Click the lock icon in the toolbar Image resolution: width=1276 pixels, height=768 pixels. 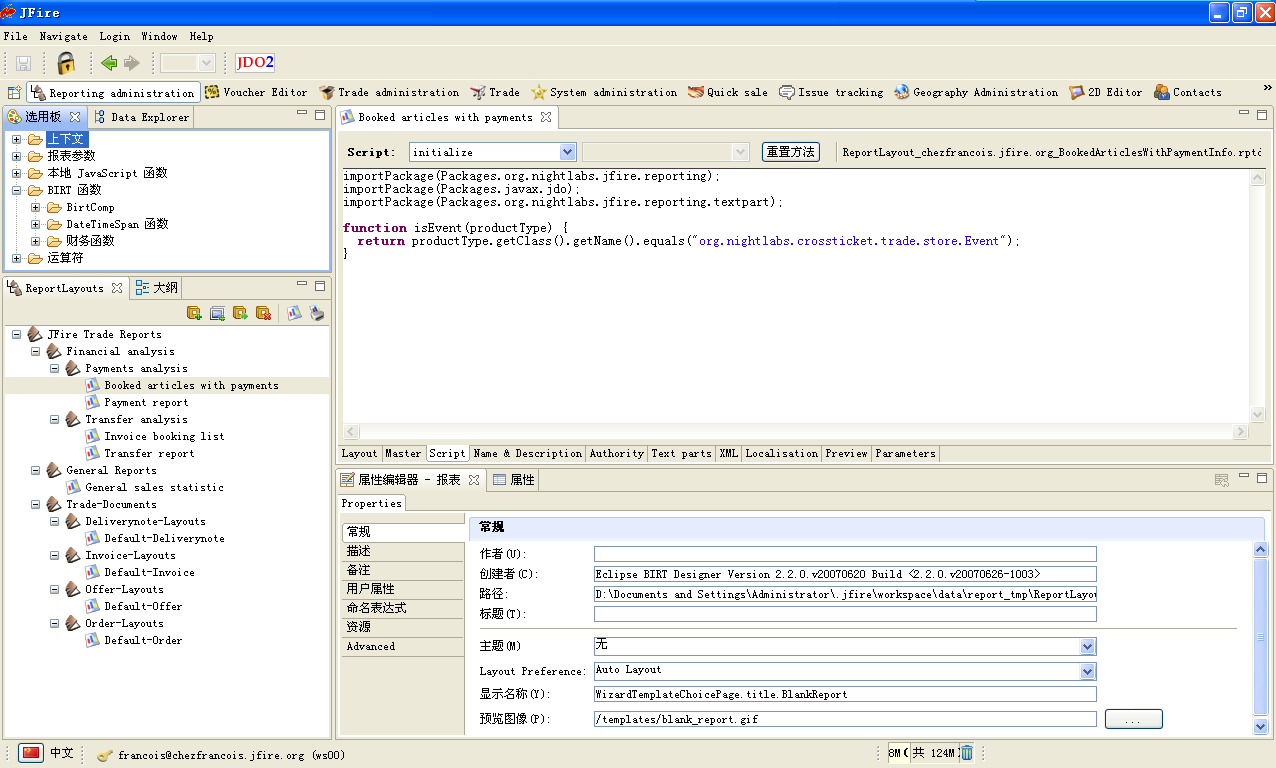[x=66, y=63]
